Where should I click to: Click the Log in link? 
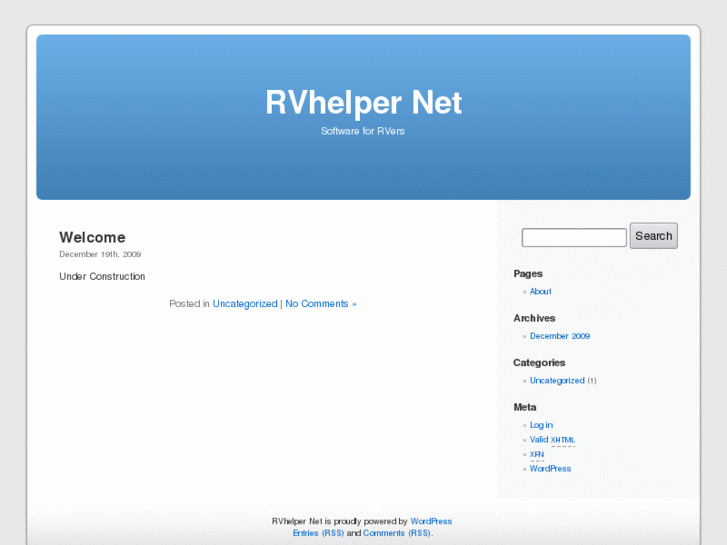point(542,425)
